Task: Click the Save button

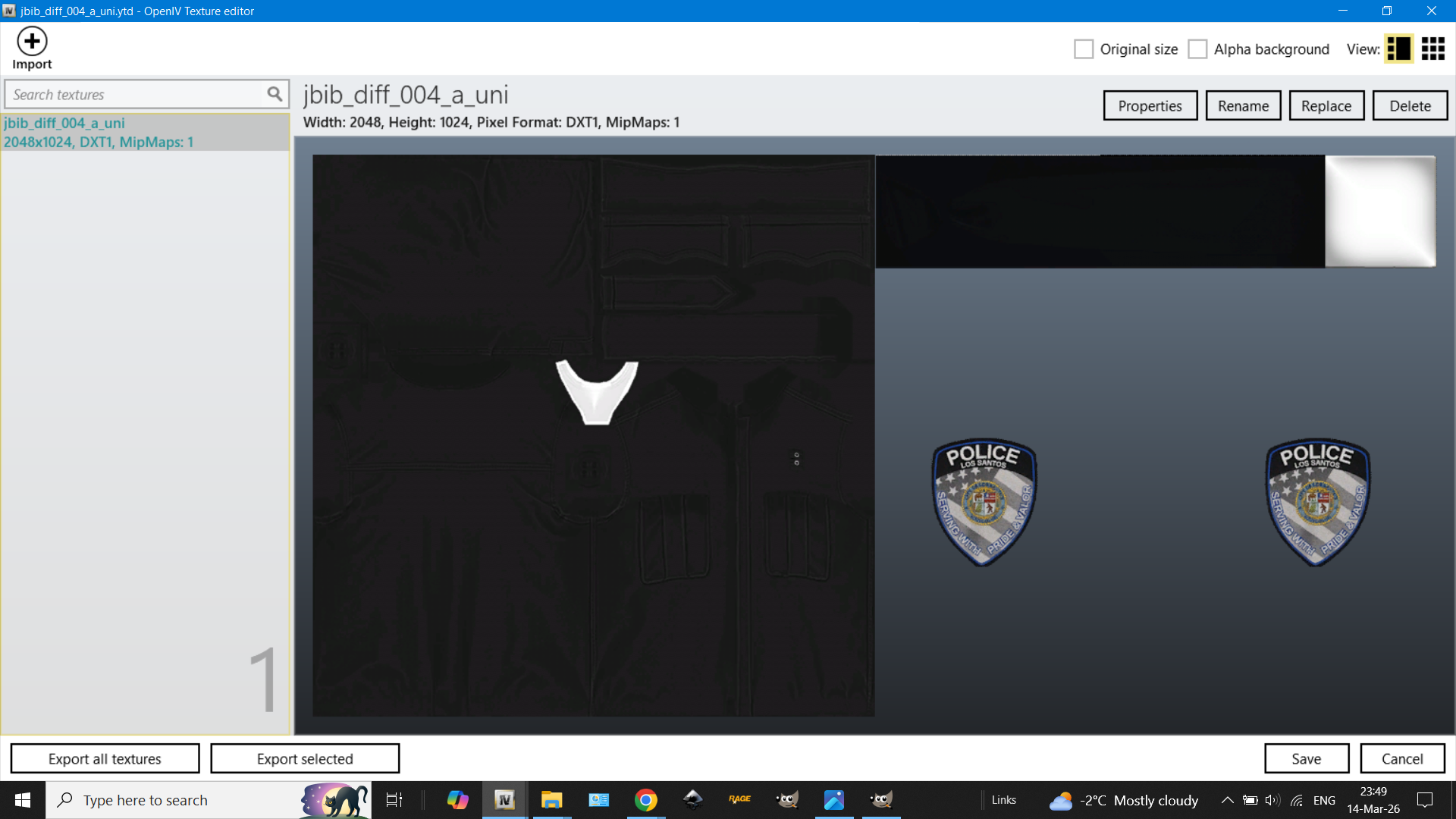Action: 1306,759
